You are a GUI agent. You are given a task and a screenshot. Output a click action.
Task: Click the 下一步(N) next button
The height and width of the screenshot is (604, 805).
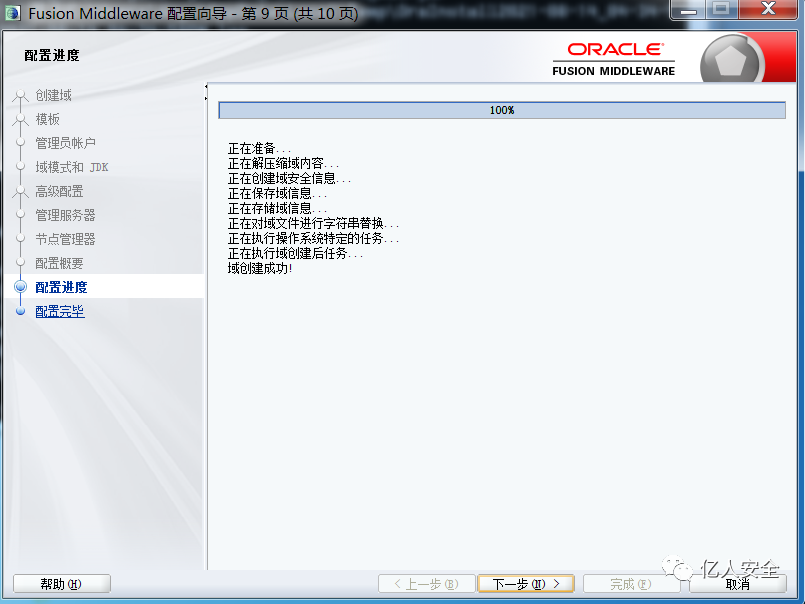[526, 584]
